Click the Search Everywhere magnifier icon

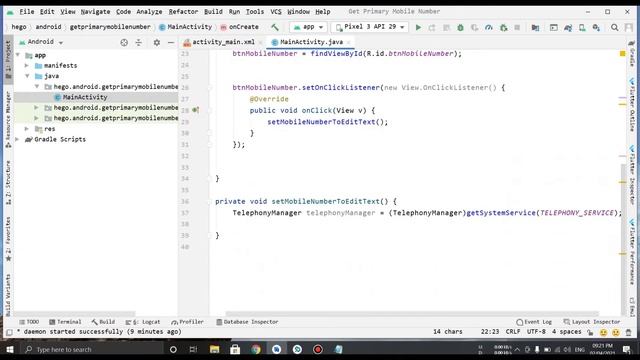click(x=615, y=27)
